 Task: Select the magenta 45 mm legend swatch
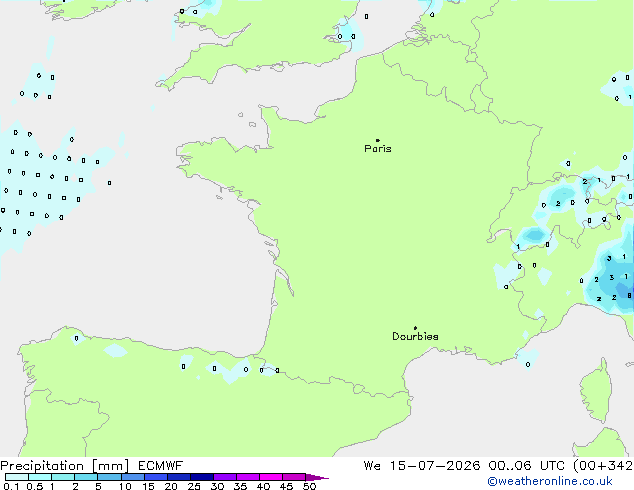294,477
